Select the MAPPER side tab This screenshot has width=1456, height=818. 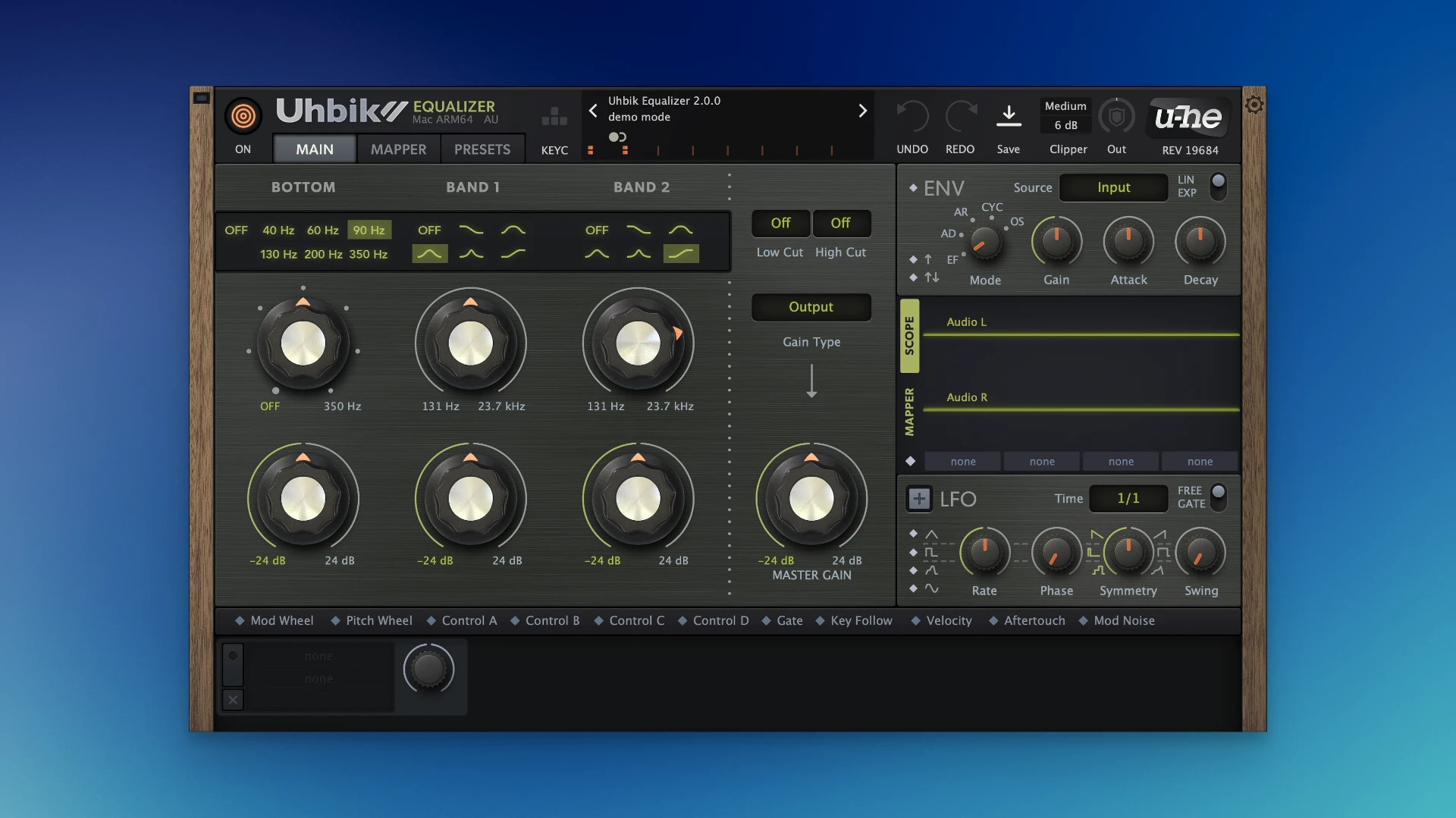909,412
